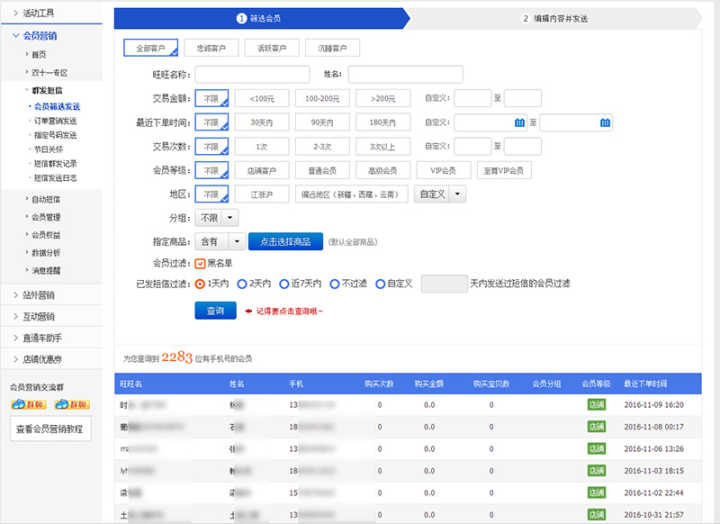The width and height of the screenshot is (720, 524).
Task: Open the start date calendar icon
Action: click(518, 123)
